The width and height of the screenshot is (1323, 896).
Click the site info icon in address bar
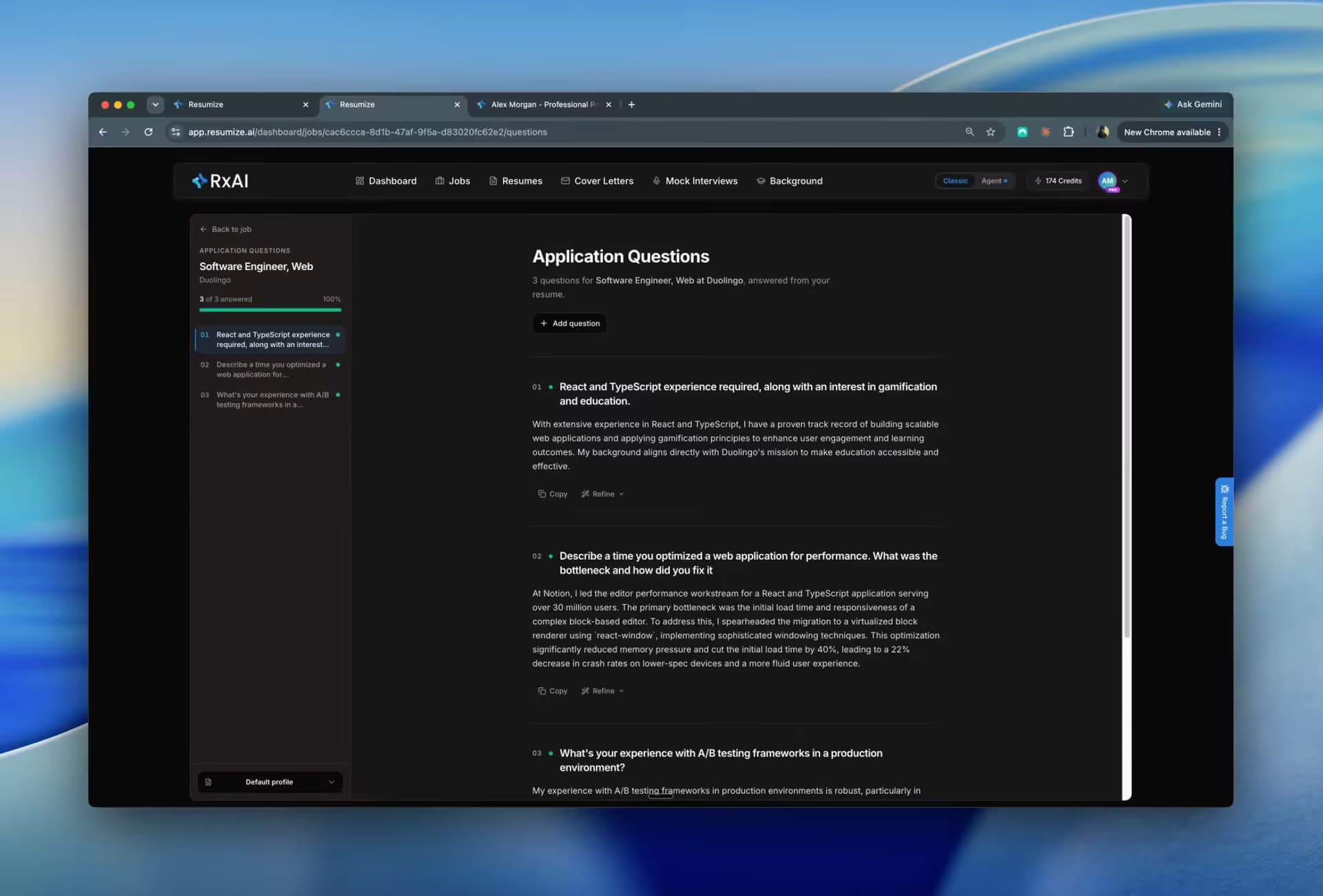pyautogui.click(x=176, y=132)
